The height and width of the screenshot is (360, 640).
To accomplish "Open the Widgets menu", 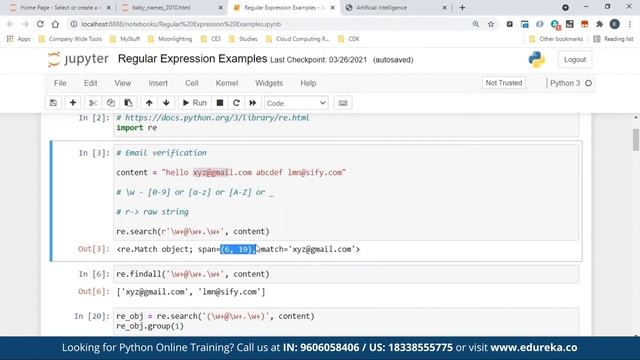I will click(x=269, y=83).
